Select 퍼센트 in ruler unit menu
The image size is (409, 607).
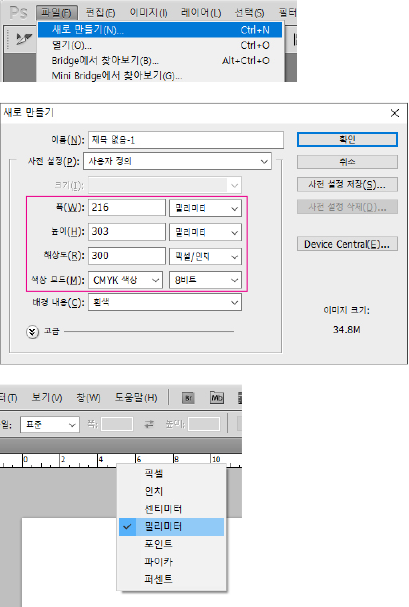pos(171,579)
